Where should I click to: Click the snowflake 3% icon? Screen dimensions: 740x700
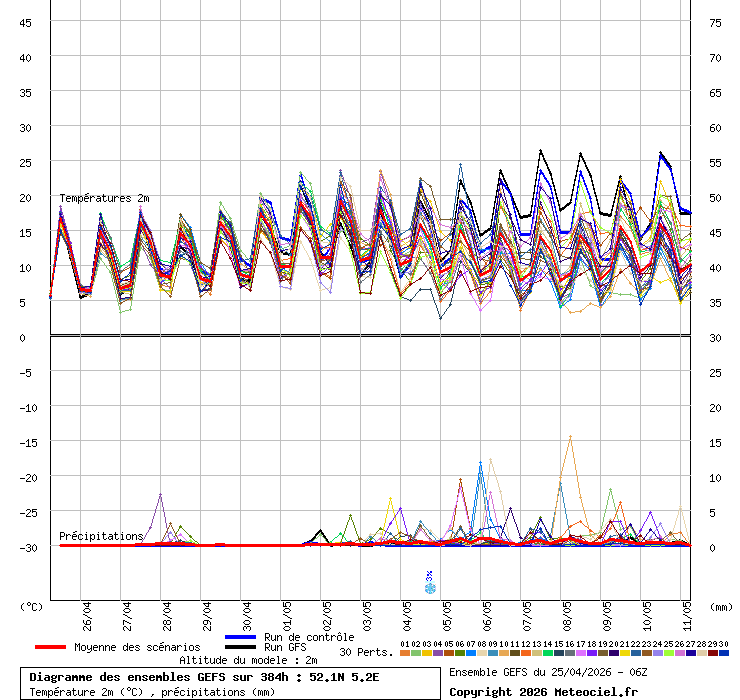(x=429, y=582)
